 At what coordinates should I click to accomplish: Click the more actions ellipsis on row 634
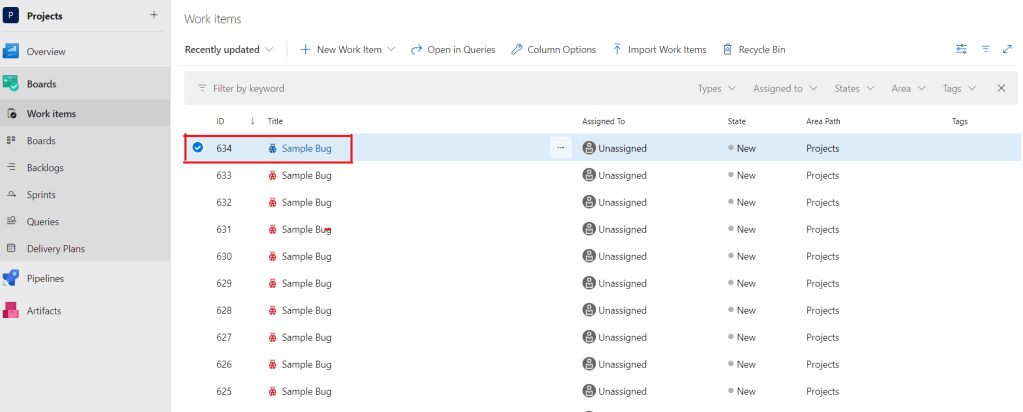pyautogui.click(x=560, y=148)
